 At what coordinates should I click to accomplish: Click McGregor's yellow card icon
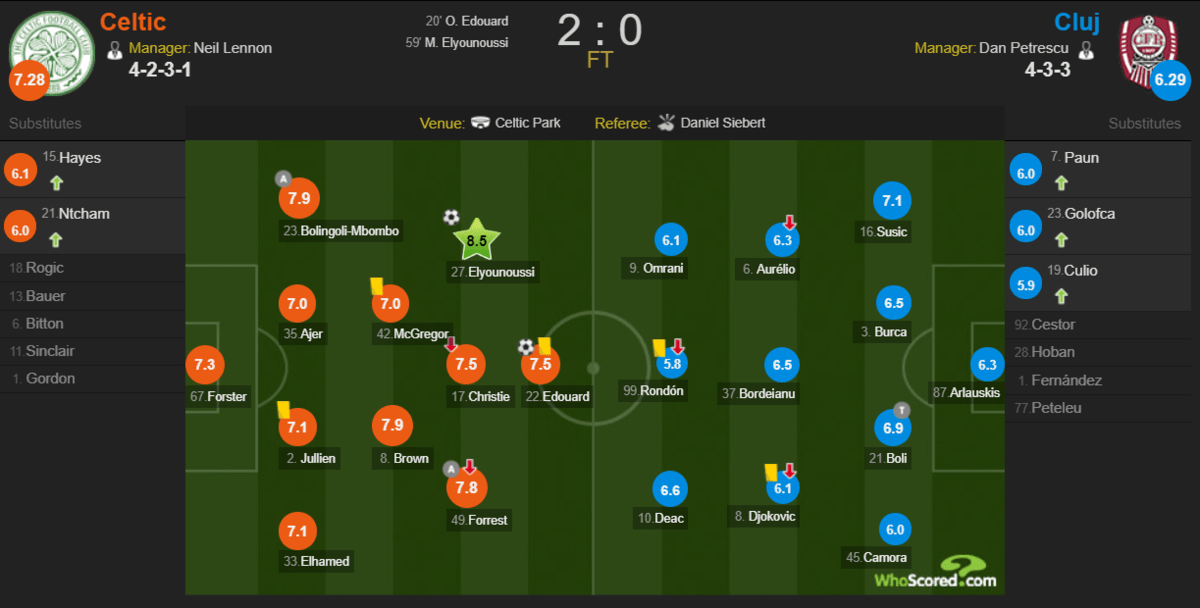[x=377, y=286]
